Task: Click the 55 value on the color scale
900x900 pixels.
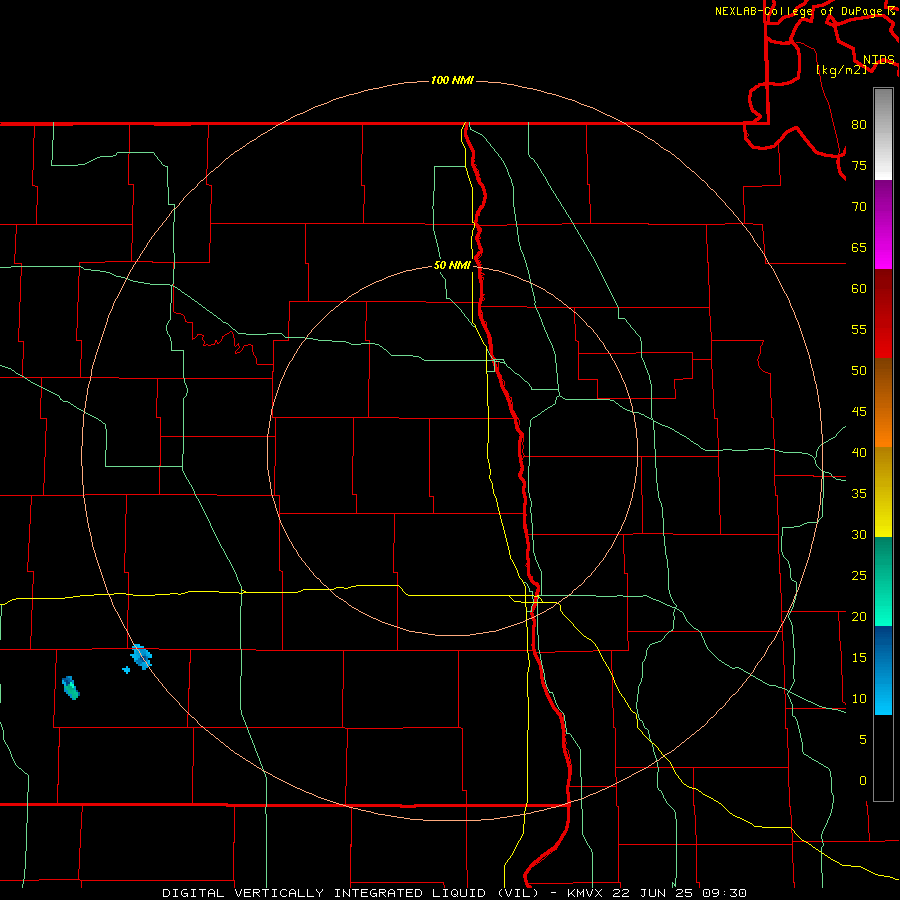Action: coord(859,329)
